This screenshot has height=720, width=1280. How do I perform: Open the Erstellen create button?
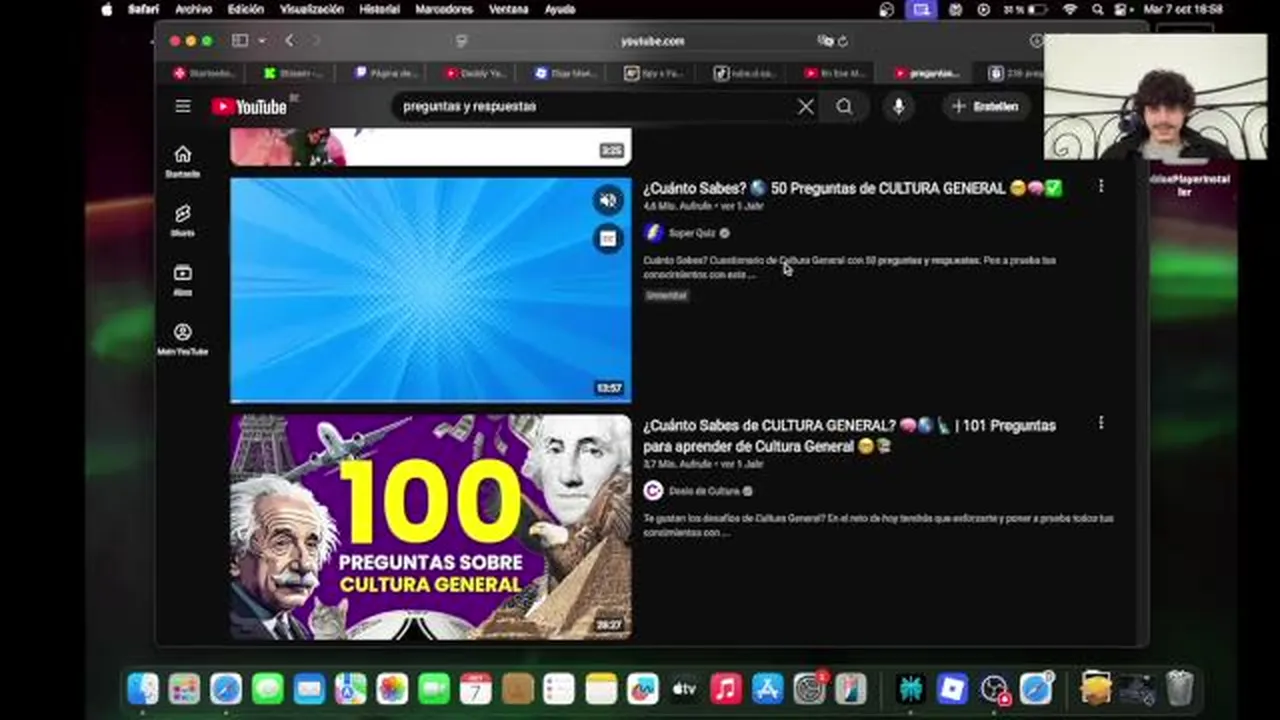986,107
